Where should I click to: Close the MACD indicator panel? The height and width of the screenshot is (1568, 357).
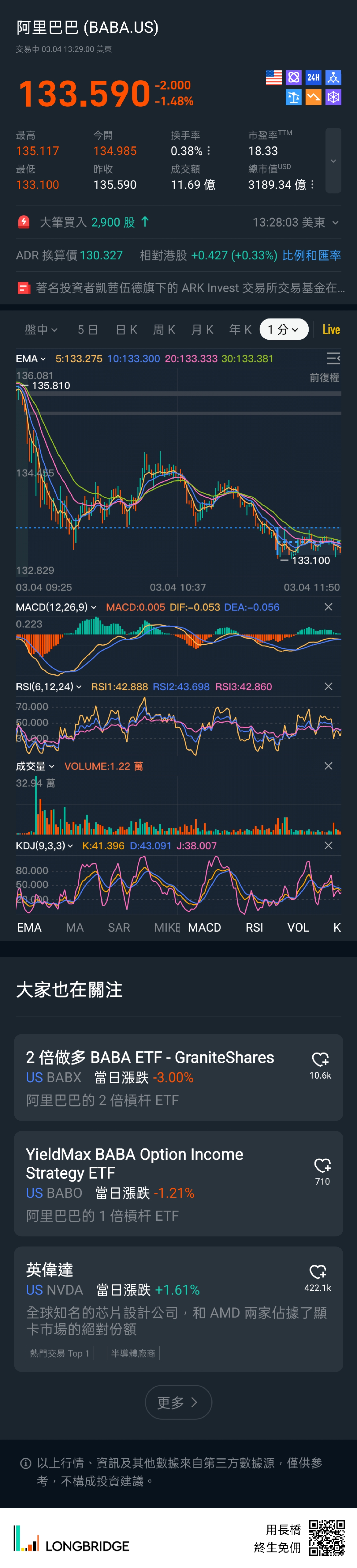329,607
